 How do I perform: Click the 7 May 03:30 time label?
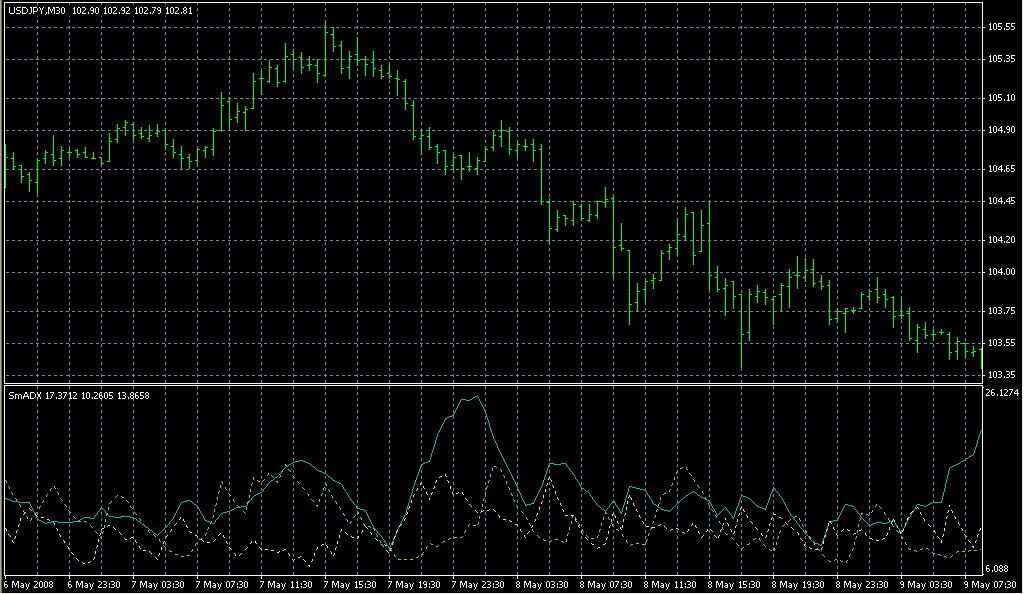(159, 584)
